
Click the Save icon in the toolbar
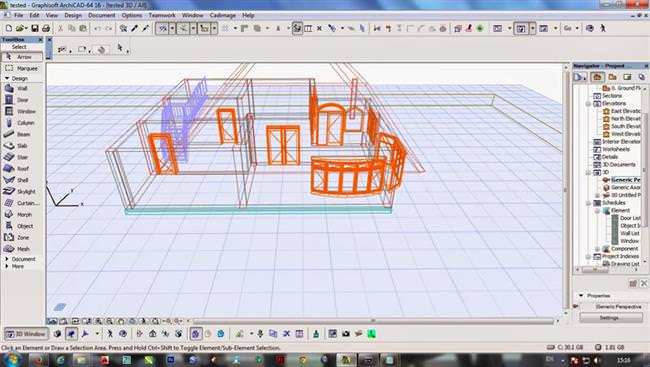(35, 28)
